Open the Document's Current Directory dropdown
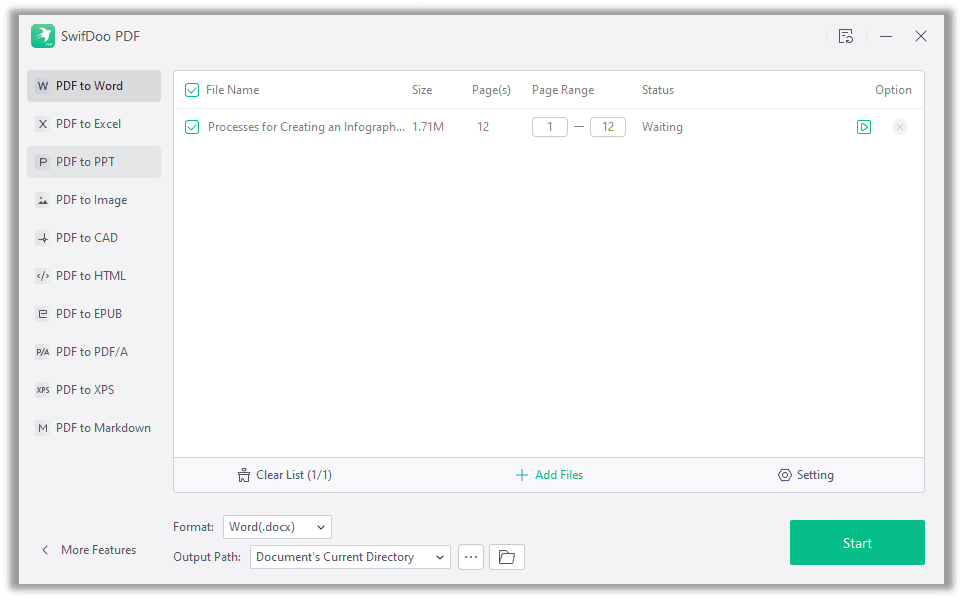The width and height of the screenshot is (963, 600). coord(350,557)
